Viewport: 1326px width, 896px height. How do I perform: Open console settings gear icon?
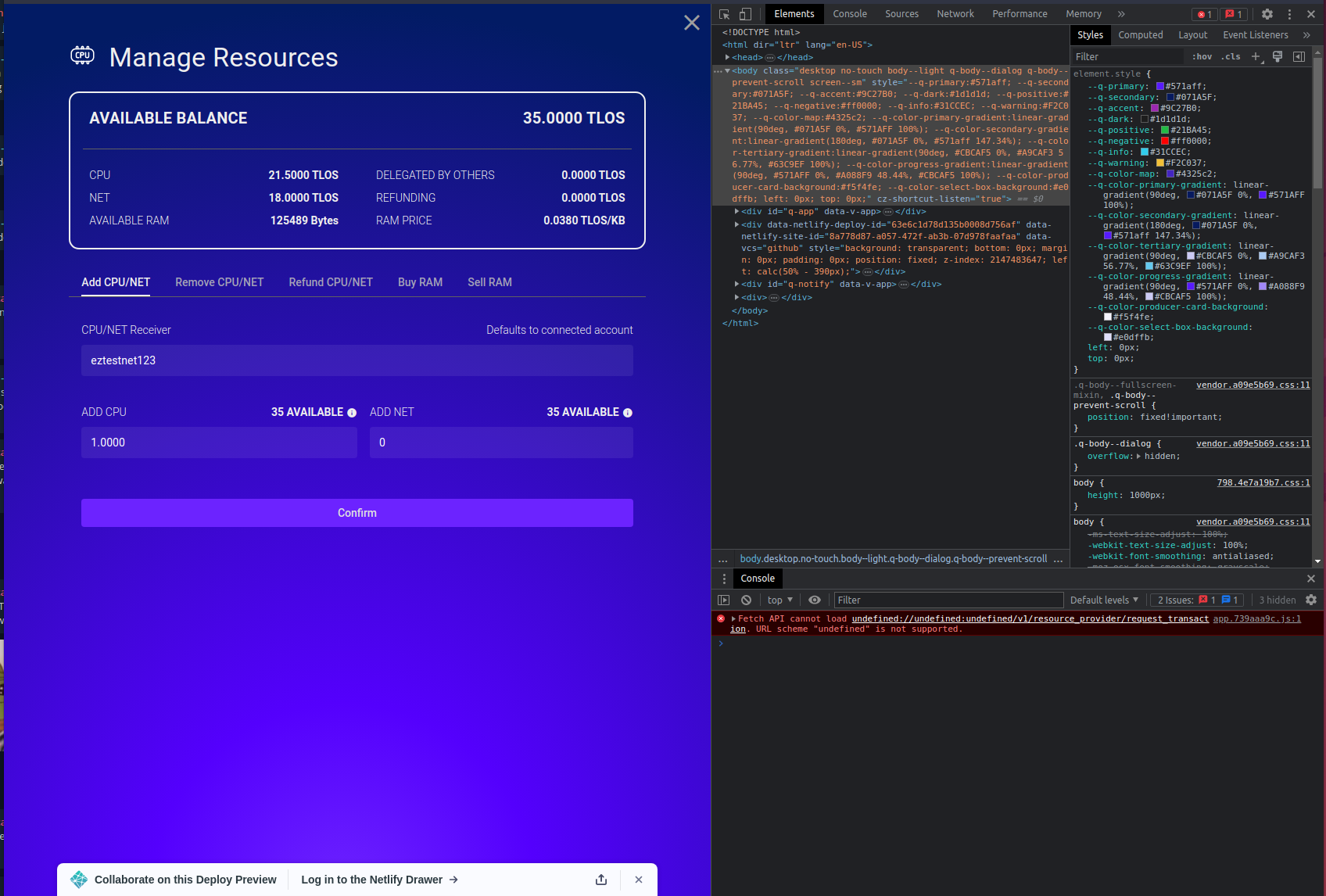pos(1311,600)
